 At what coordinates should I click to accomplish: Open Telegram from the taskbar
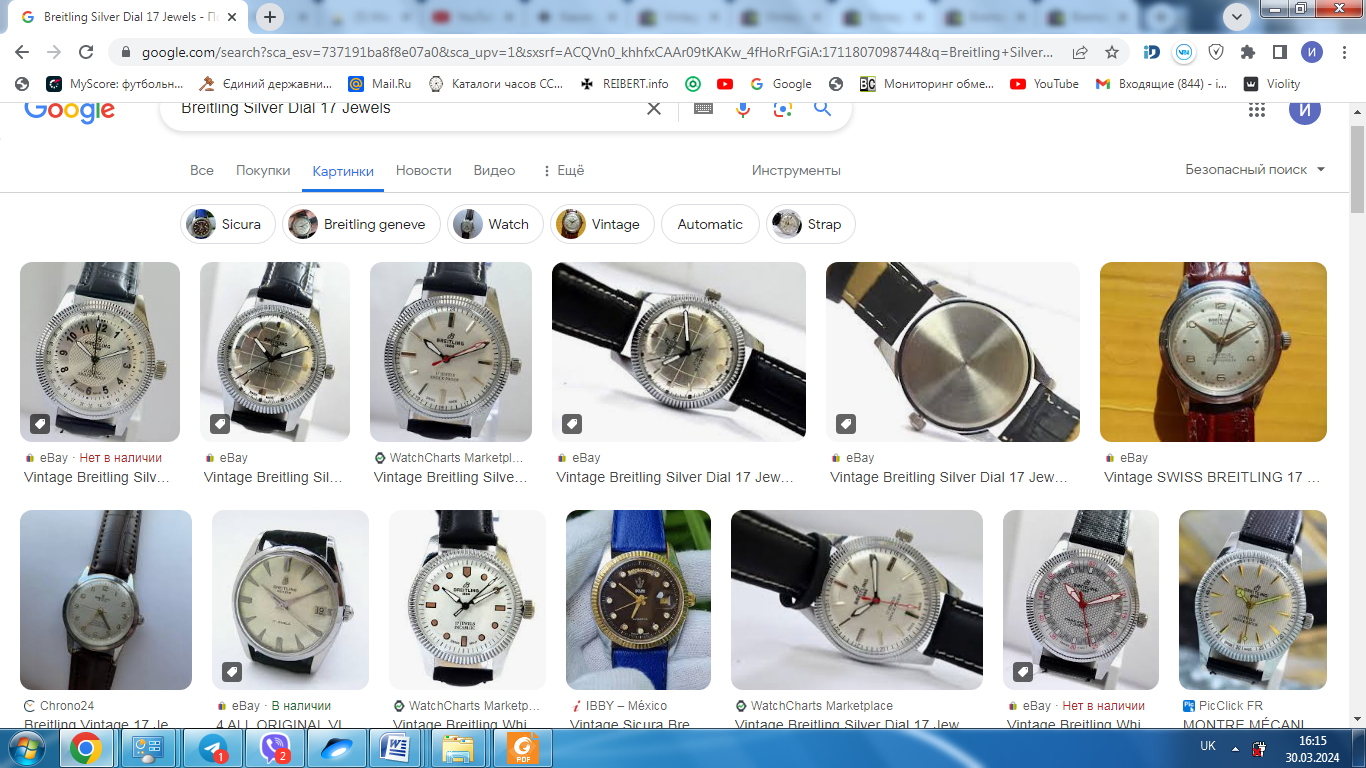click(x=212, y=748)
